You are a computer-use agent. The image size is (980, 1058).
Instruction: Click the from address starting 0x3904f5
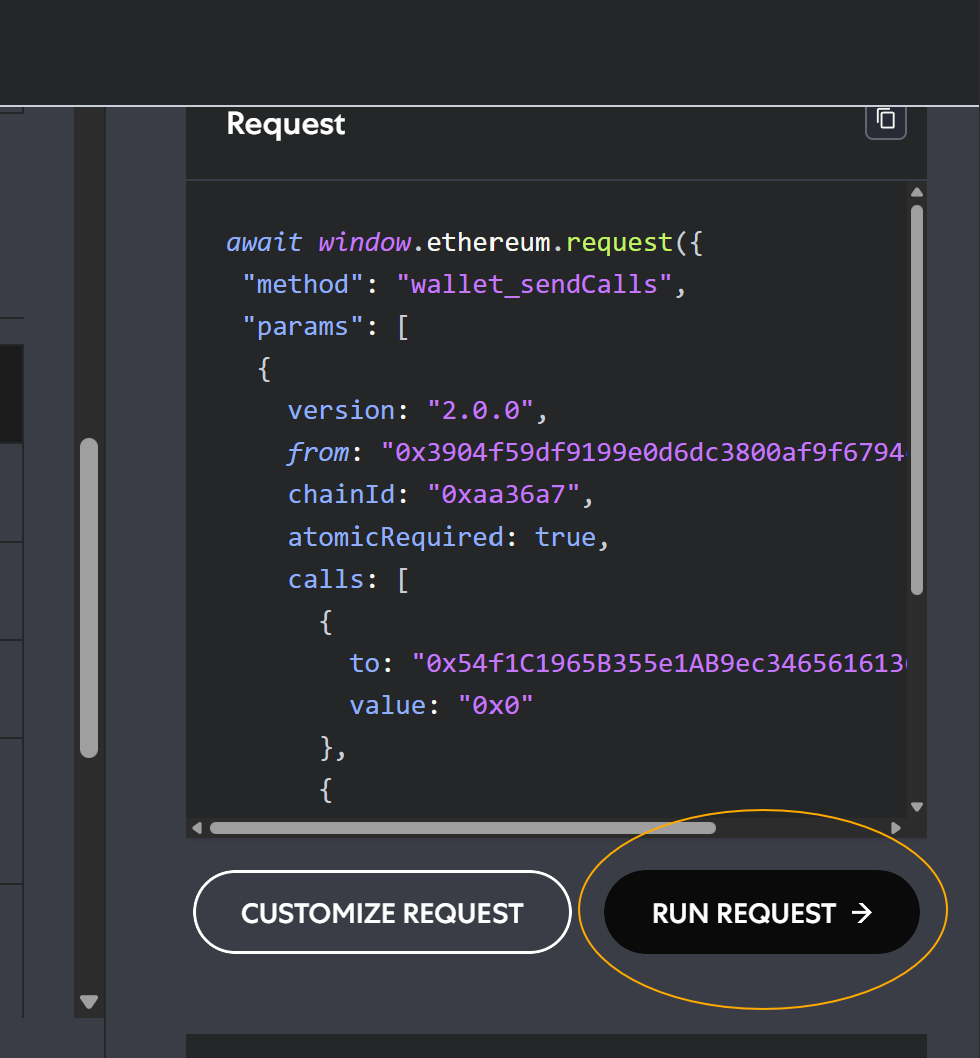pos(643,452)
